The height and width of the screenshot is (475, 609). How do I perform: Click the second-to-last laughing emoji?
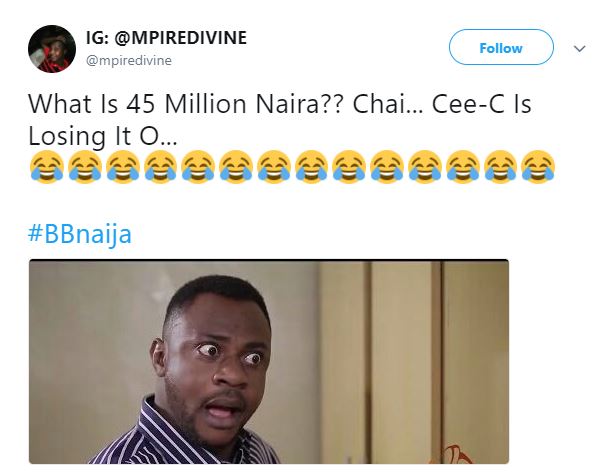pyautogui.click(x=500, y=167)
